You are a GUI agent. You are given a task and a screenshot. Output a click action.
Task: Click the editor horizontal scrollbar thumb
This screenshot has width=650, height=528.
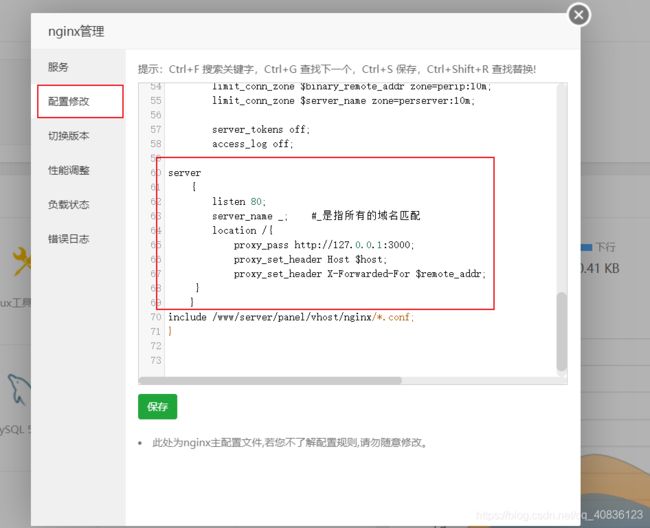click(270, 380)
